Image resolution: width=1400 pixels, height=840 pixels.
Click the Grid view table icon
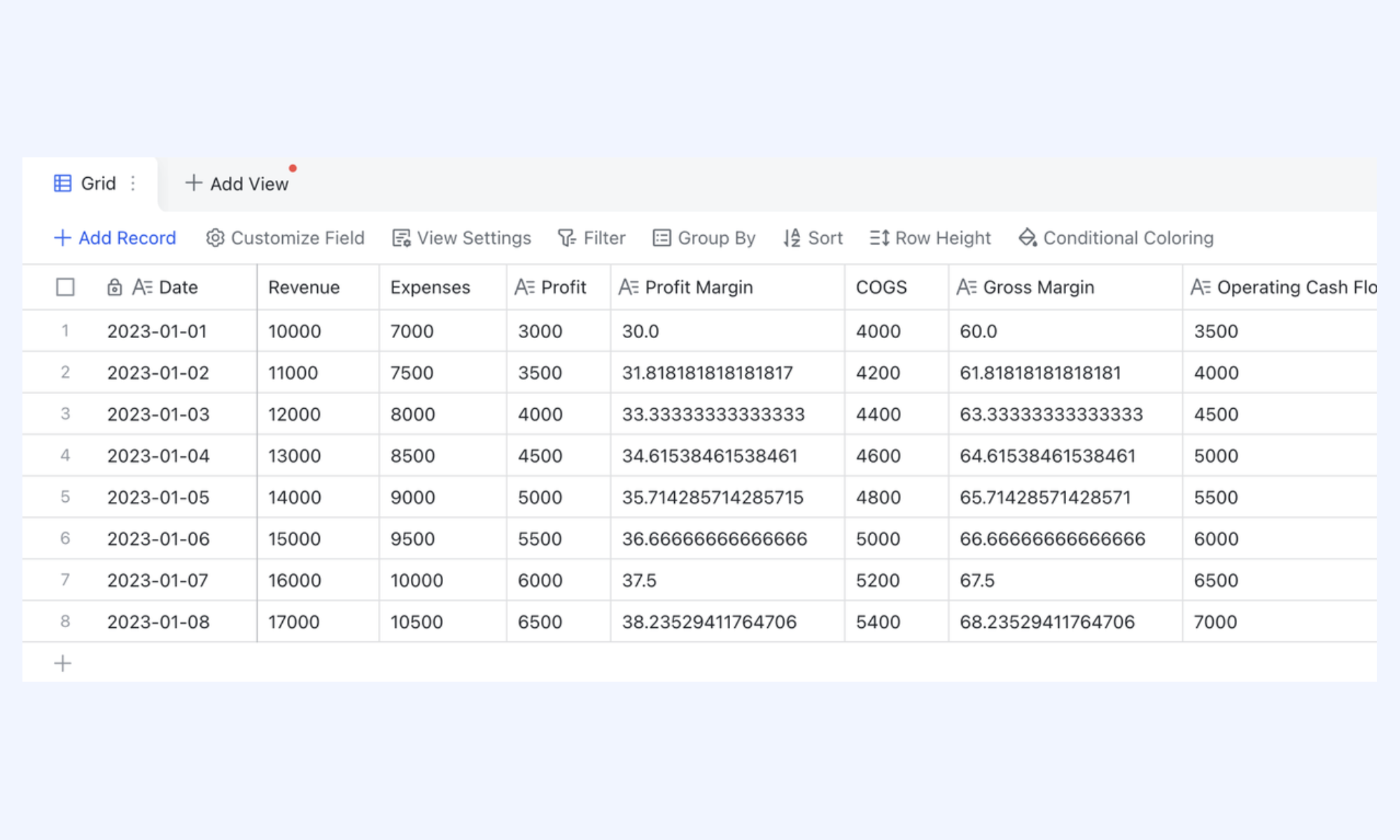[x=62, y=183]
